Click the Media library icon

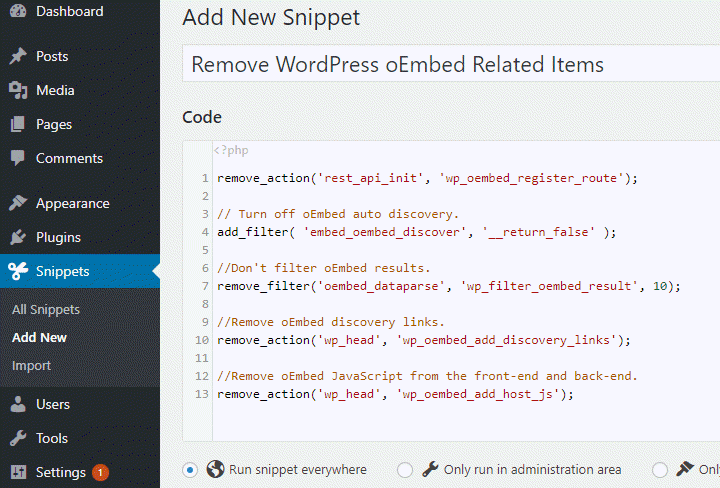(x=18, y=90)
